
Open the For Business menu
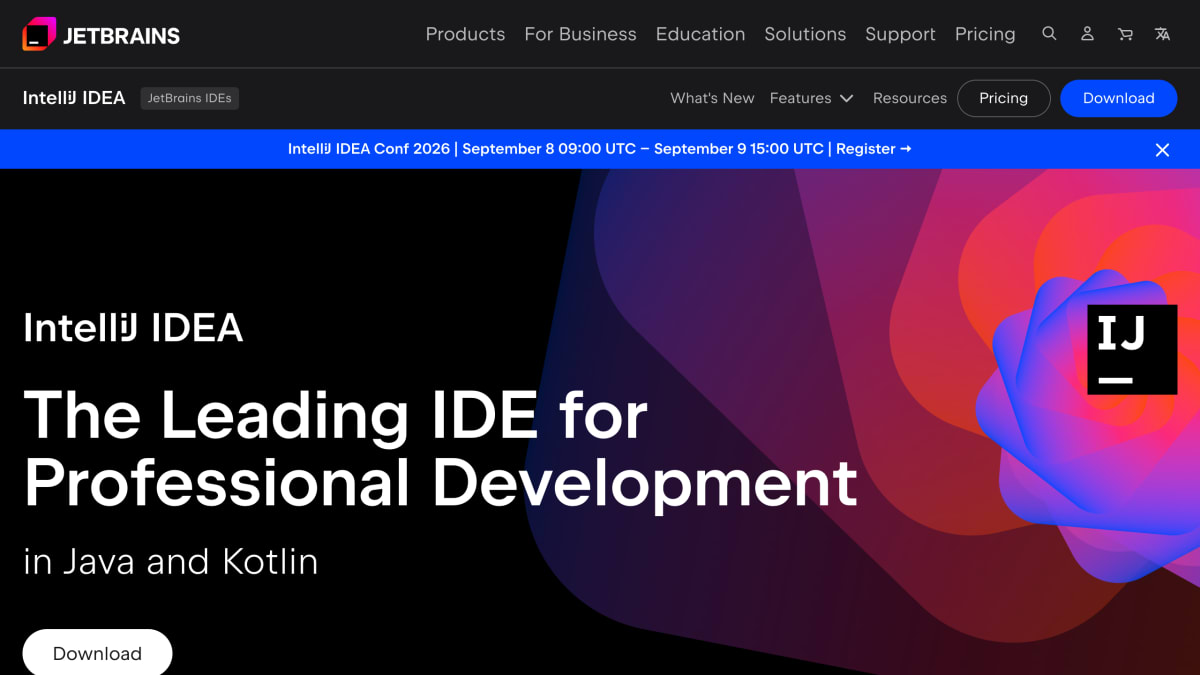580,34
